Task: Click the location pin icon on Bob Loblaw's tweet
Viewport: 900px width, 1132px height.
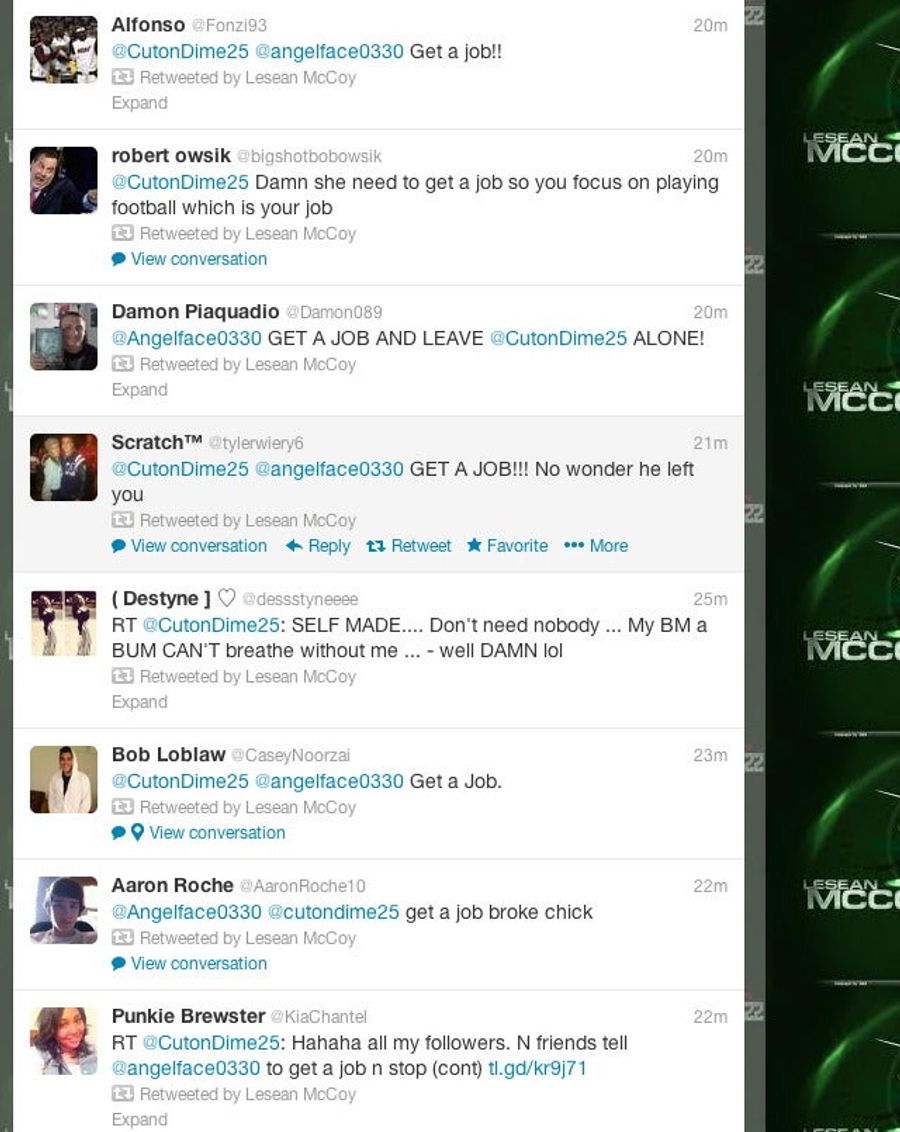Action: point(137,832)
